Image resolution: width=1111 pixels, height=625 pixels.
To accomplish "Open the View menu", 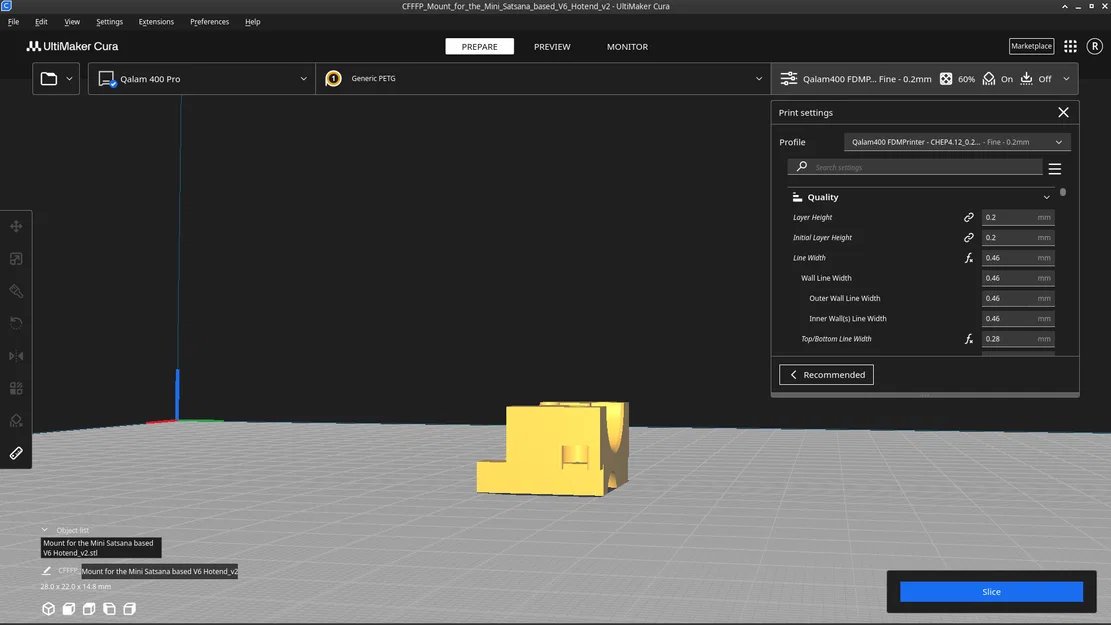I will 72,22.
